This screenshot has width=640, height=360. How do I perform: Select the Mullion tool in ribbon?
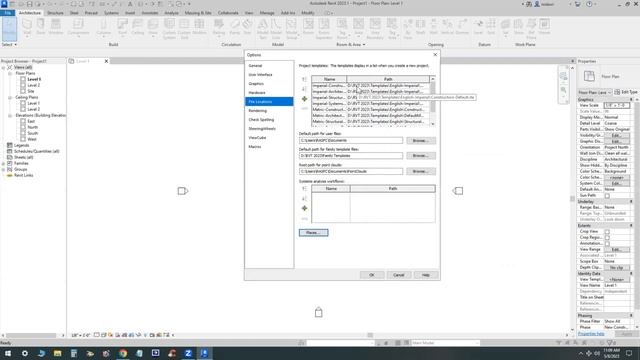[x=199, y=27]
